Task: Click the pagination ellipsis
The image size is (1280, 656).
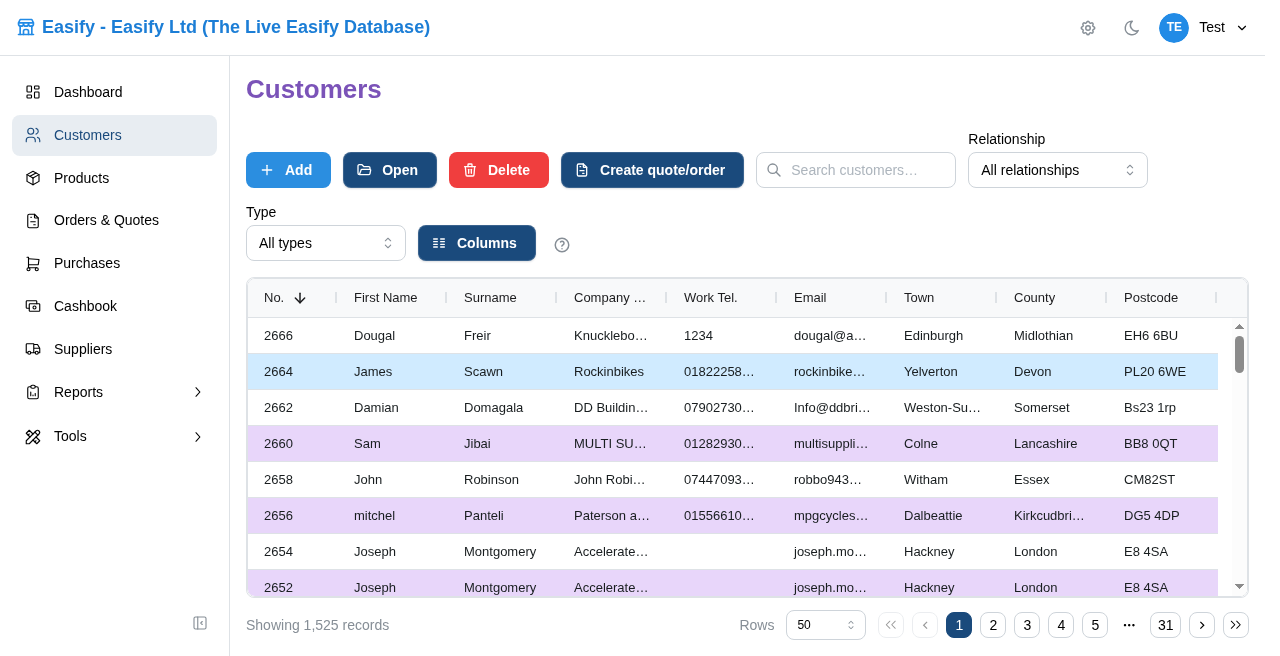Action: pyautogui.click(x=1129, y=625)
